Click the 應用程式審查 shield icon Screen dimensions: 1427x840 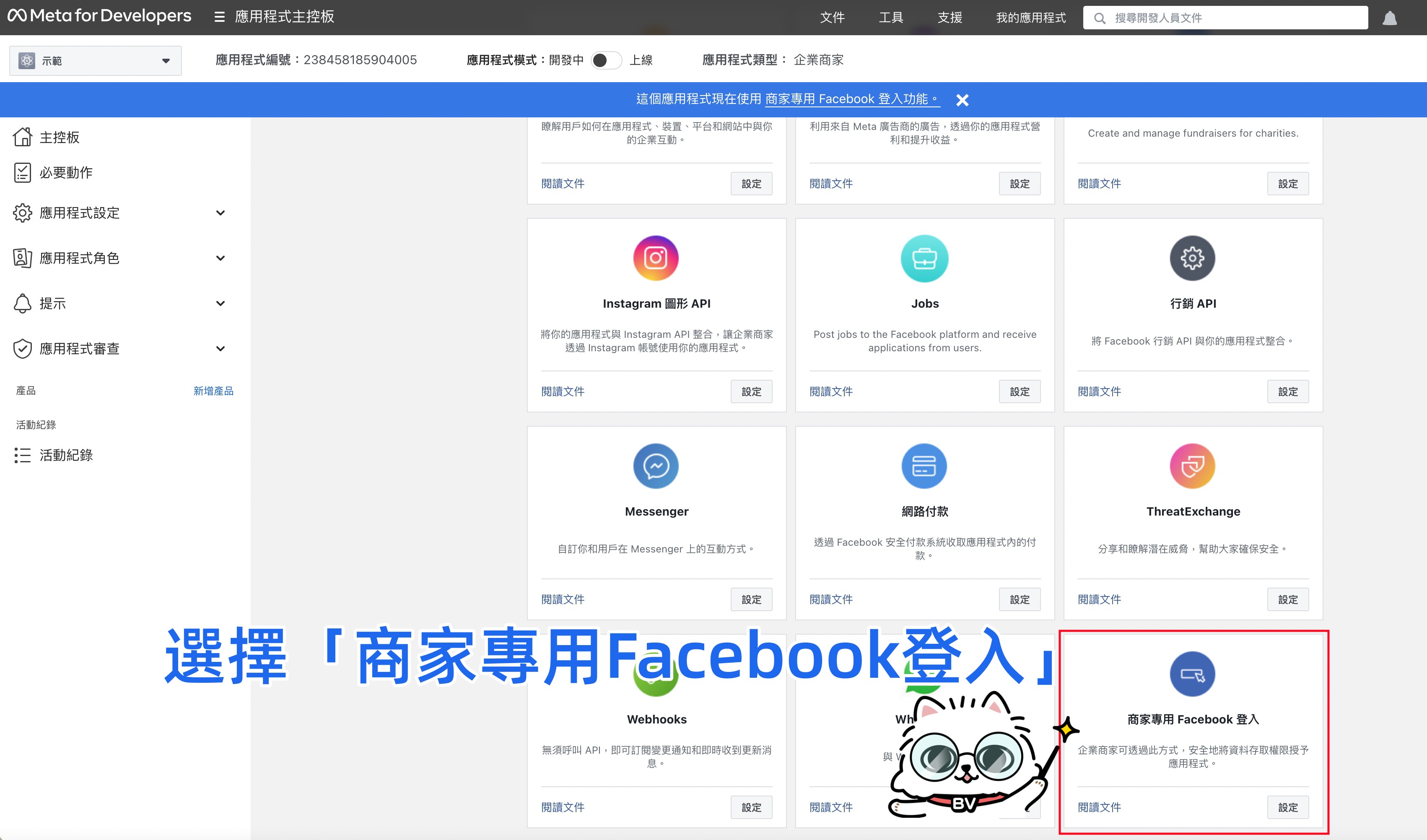pyautogui.click(x=23, y=349)
